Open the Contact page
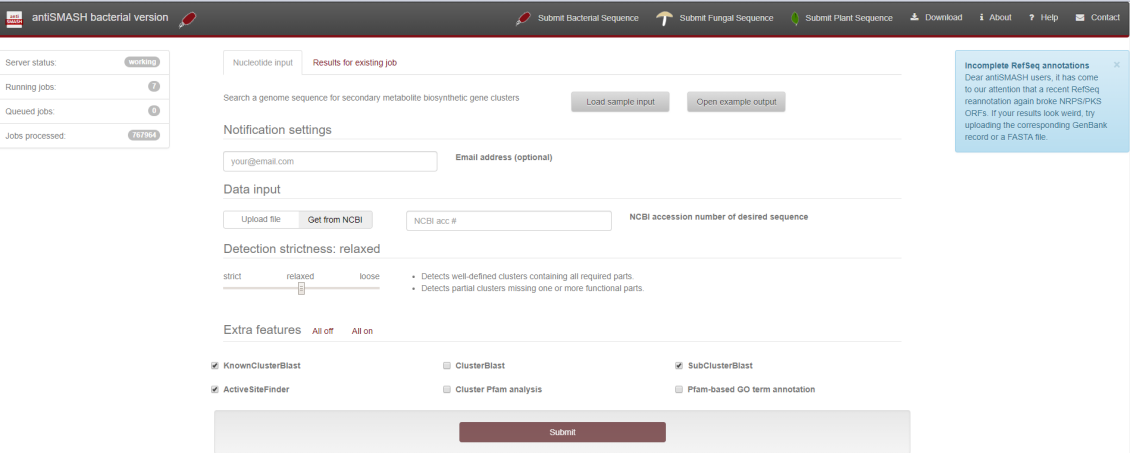Screen dimensions: 1130x453 click(1105, 17)
